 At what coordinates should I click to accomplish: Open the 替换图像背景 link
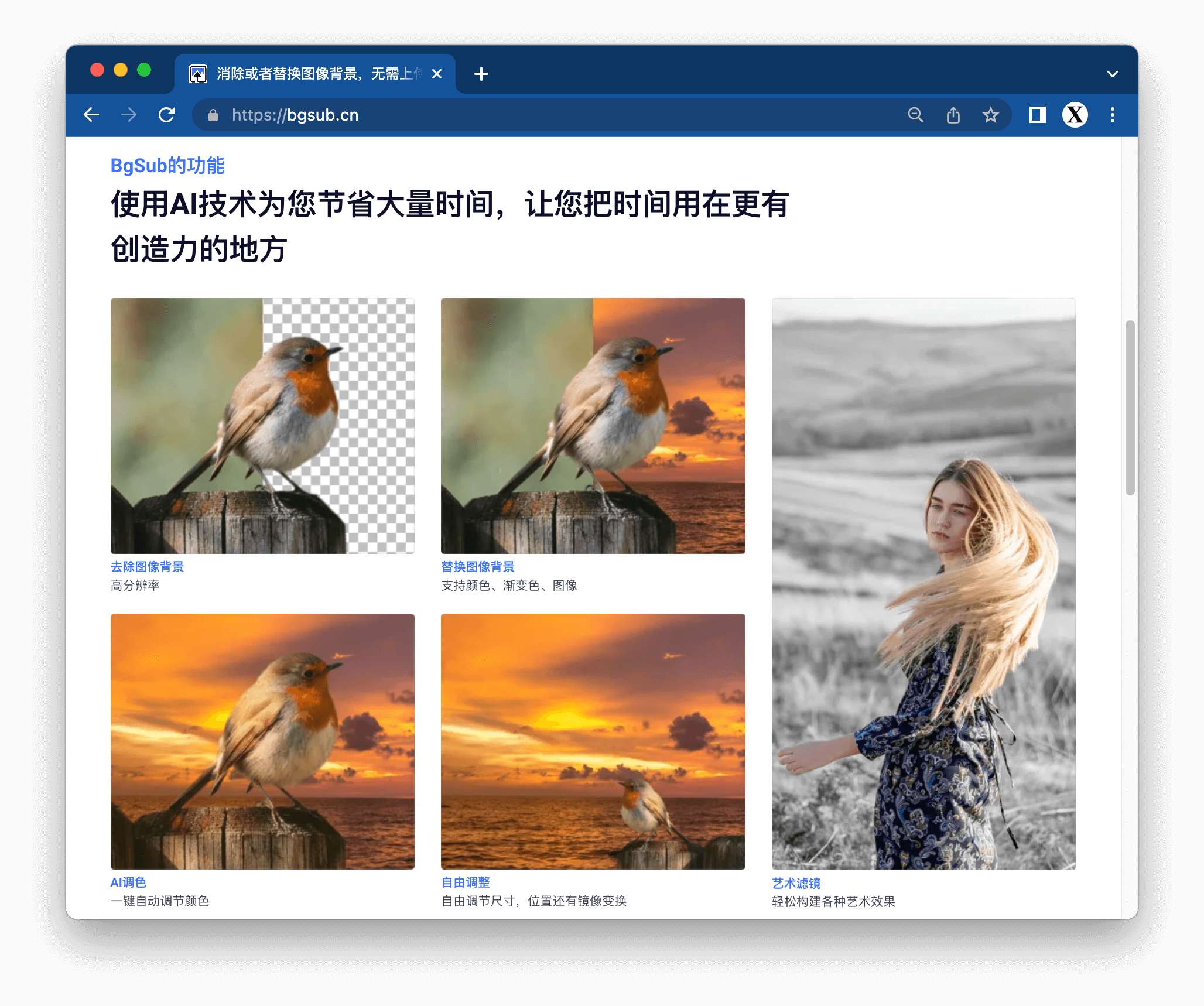[x=478, y=566]
